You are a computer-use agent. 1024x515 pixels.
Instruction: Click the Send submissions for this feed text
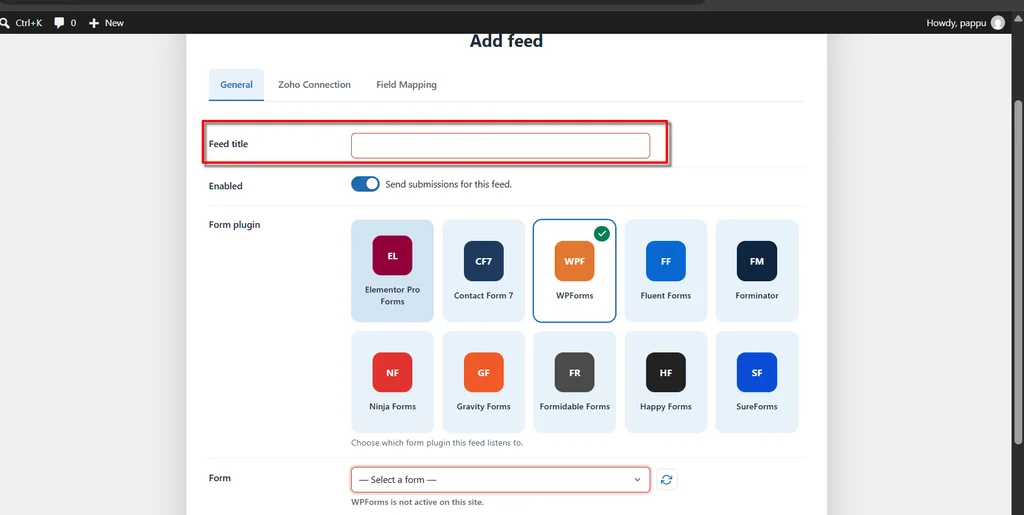click(x=449, y=184)
